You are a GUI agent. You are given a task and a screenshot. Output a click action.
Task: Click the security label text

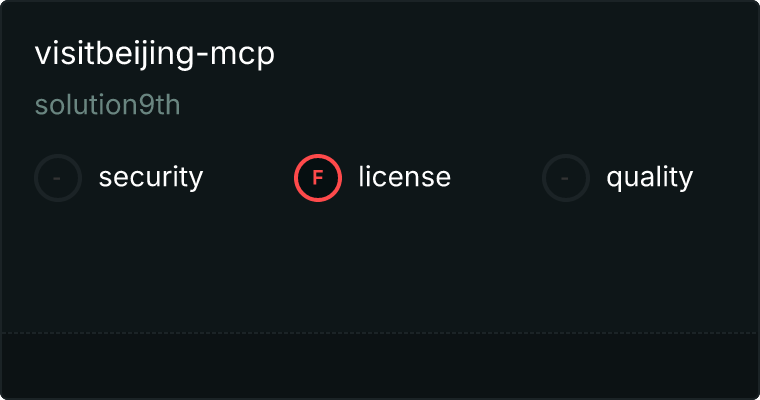point(151,177)
